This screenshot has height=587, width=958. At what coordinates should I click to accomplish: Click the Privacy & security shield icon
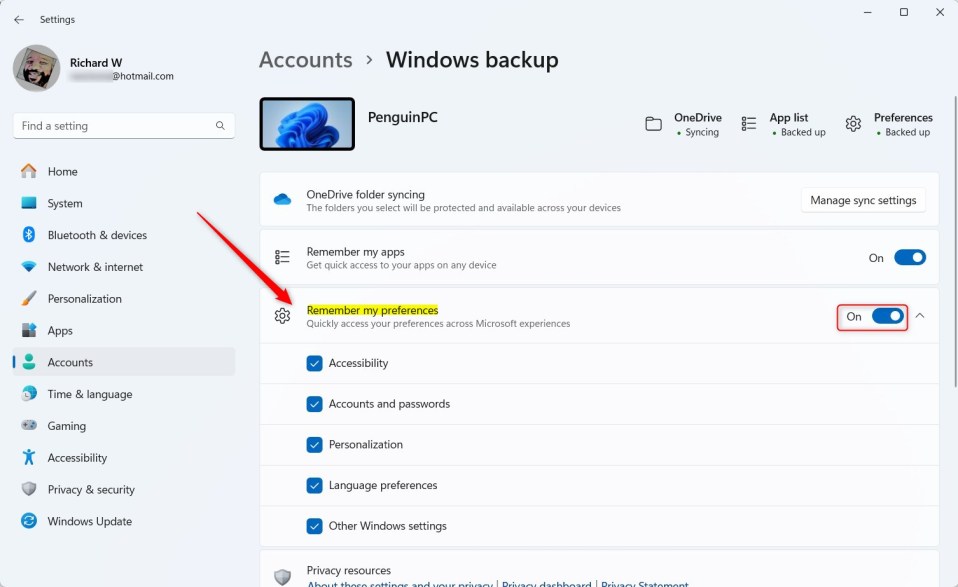(29, 489)
